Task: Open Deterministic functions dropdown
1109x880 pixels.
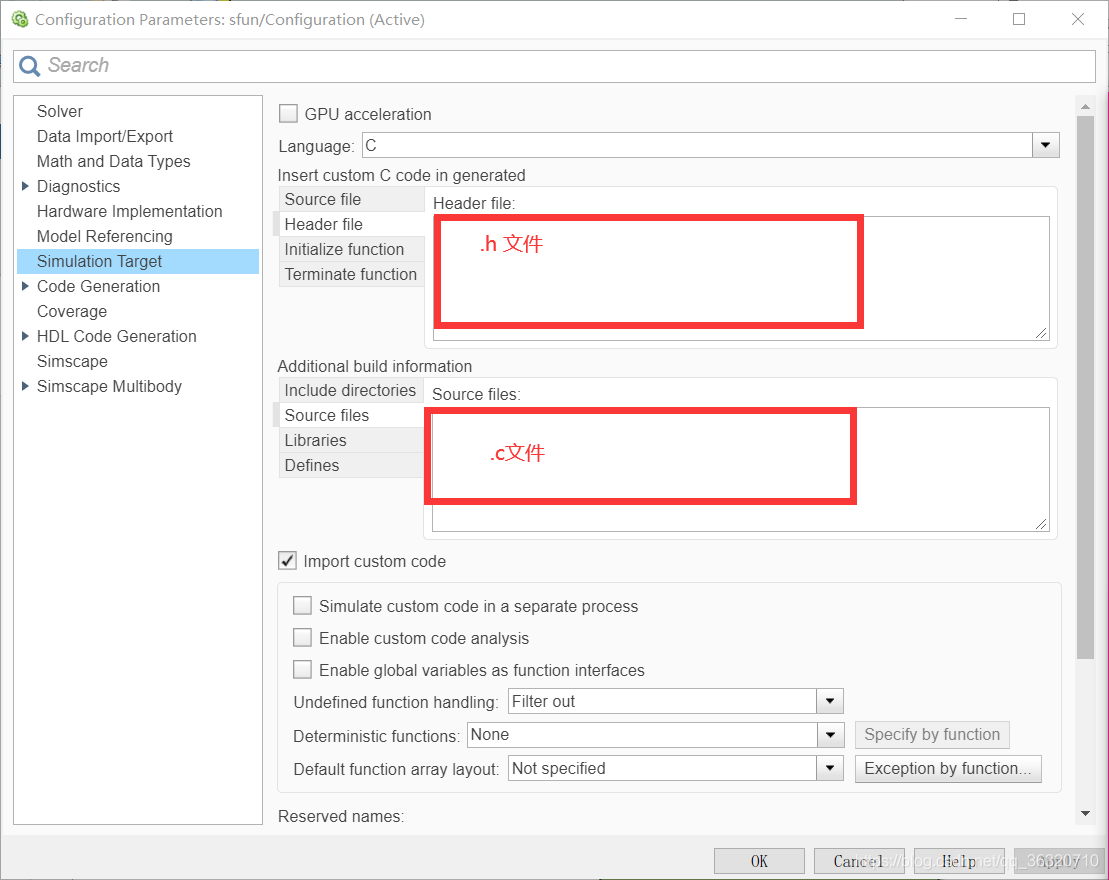Action: [x=830, y=734]
